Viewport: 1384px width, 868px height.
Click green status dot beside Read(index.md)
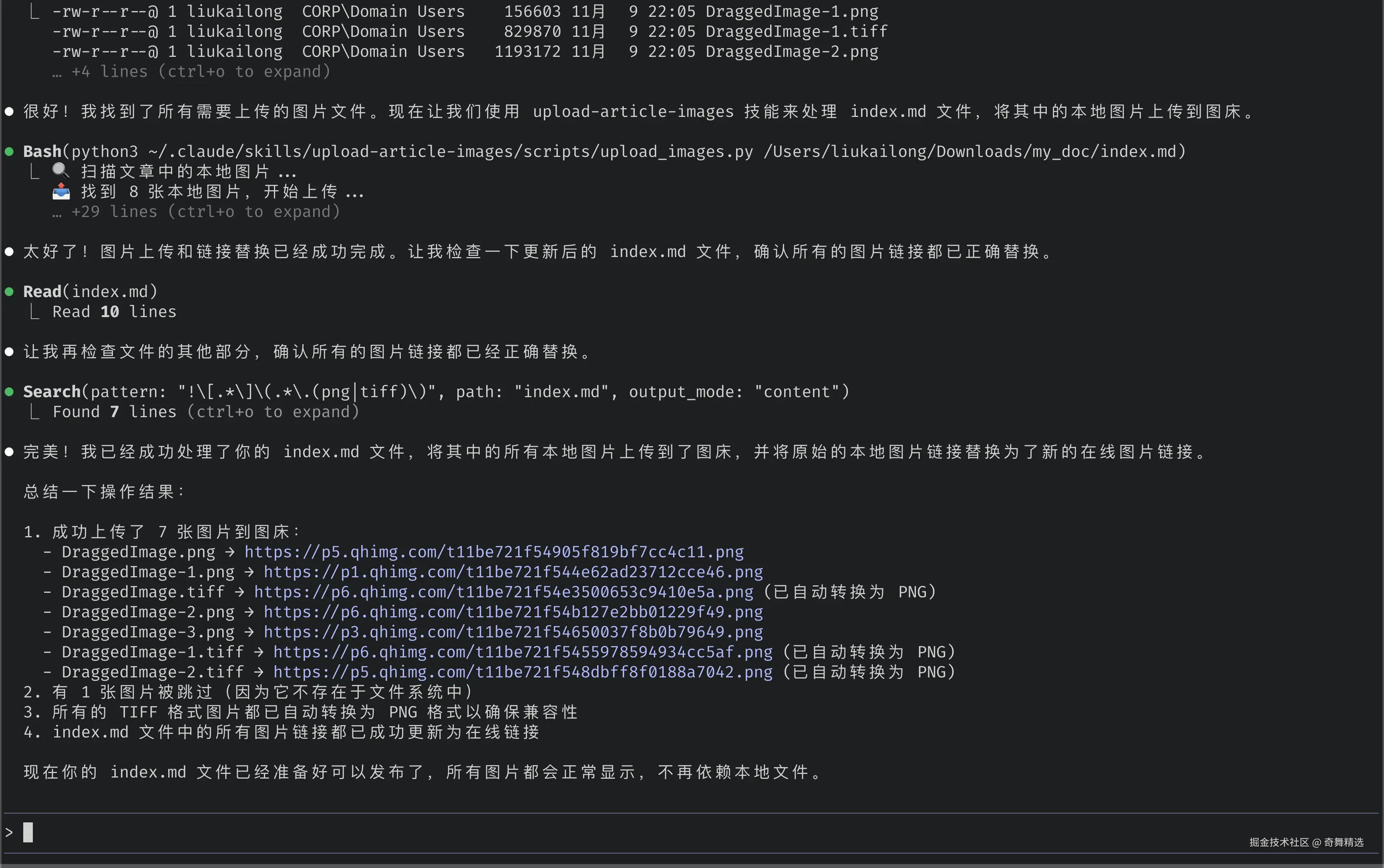click(9, 291)
